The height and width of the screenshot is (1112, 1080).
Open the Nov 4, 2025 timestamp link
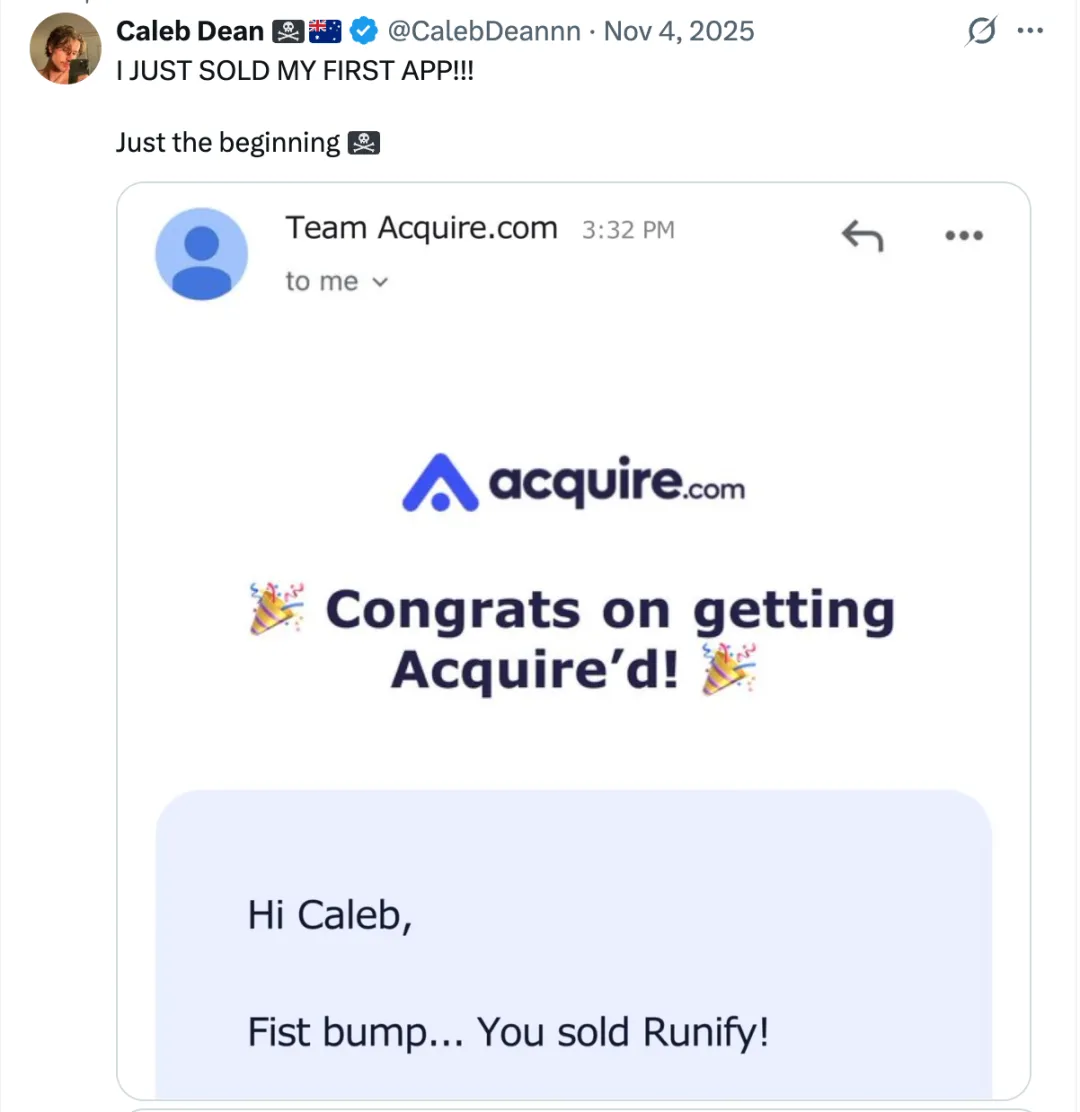point(679,32)
